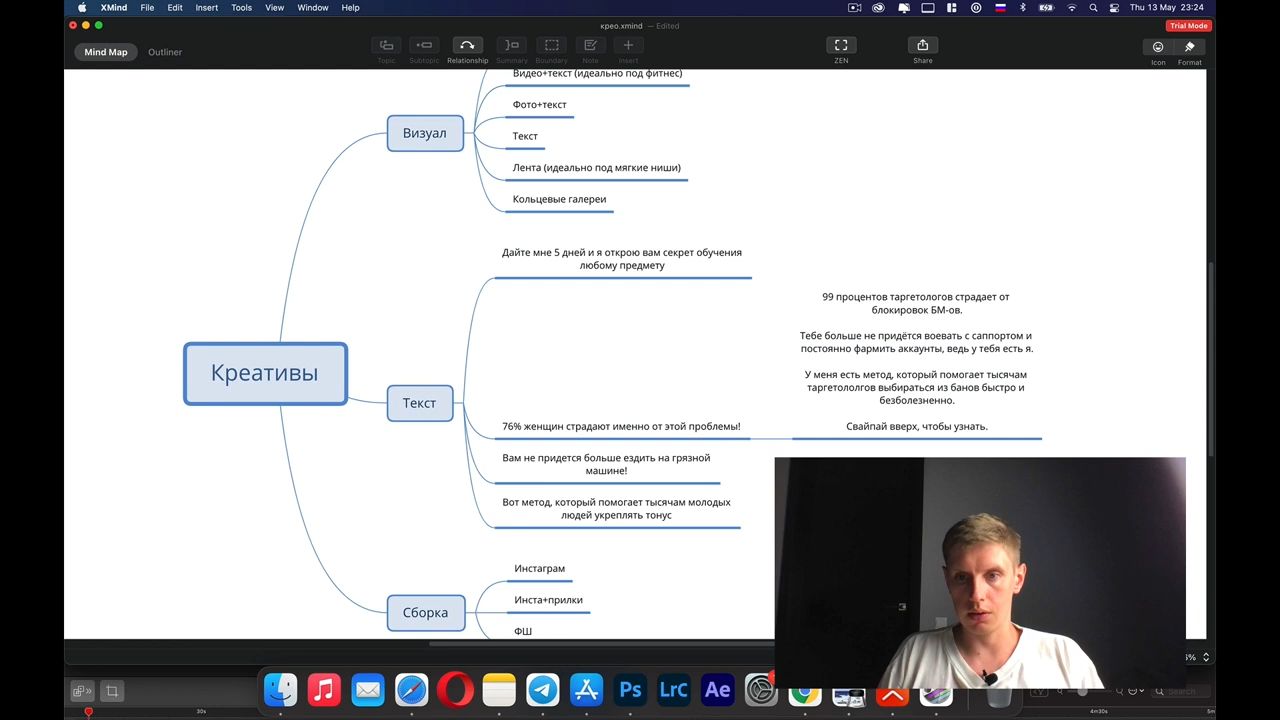Viewport: 1280px width, 720px height.
Task: Select the Визуал topic node
Action: point(425,133)
